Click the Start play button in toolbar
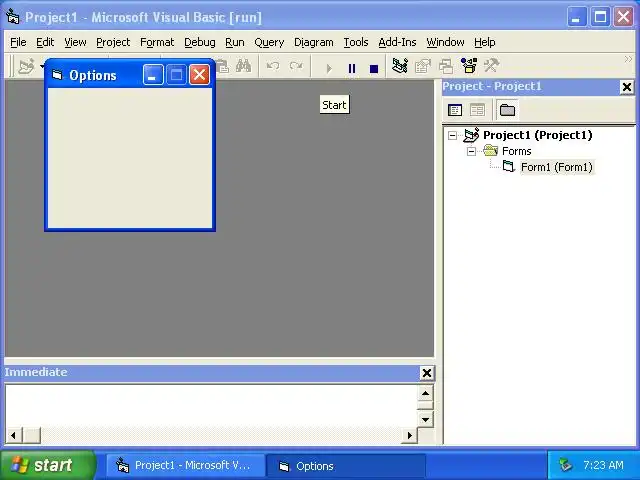Screen dimensions: 640x480 329,68
